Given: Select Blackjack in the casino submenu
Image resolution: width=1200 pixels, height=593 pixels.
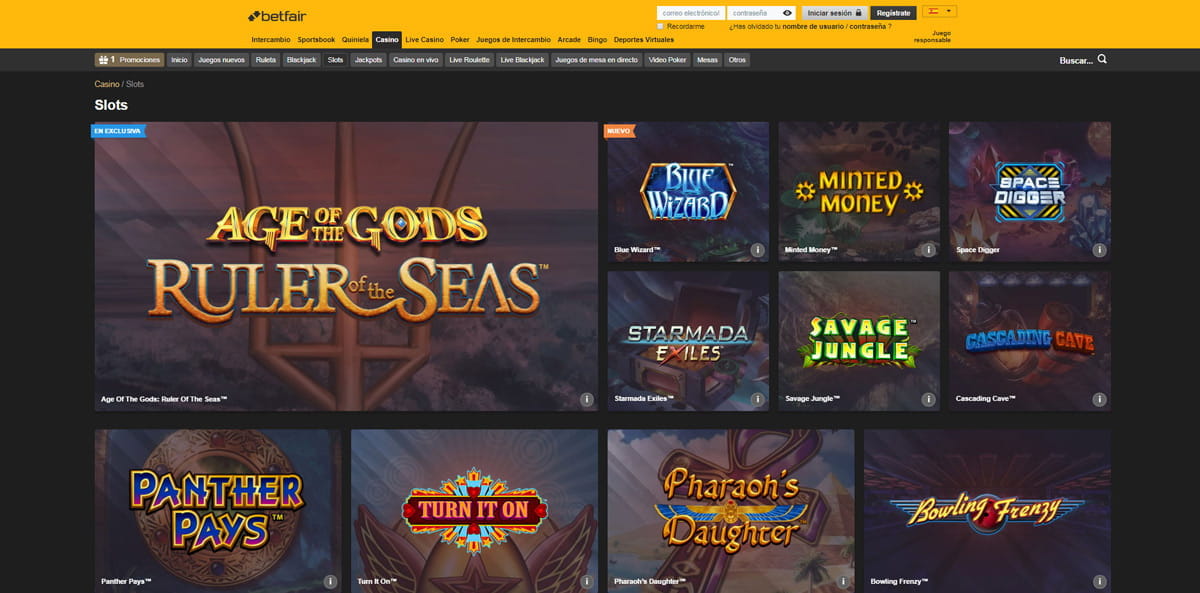Looking at the screenshot, I should click(x=301, y=60).
